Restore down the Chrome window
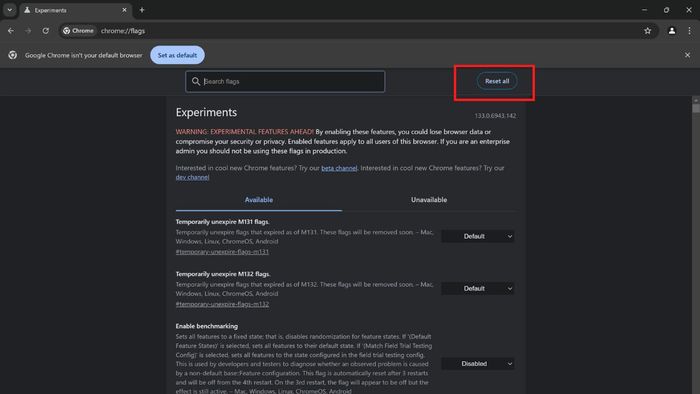This screenshot has height=394, width=700. [667, 10]
